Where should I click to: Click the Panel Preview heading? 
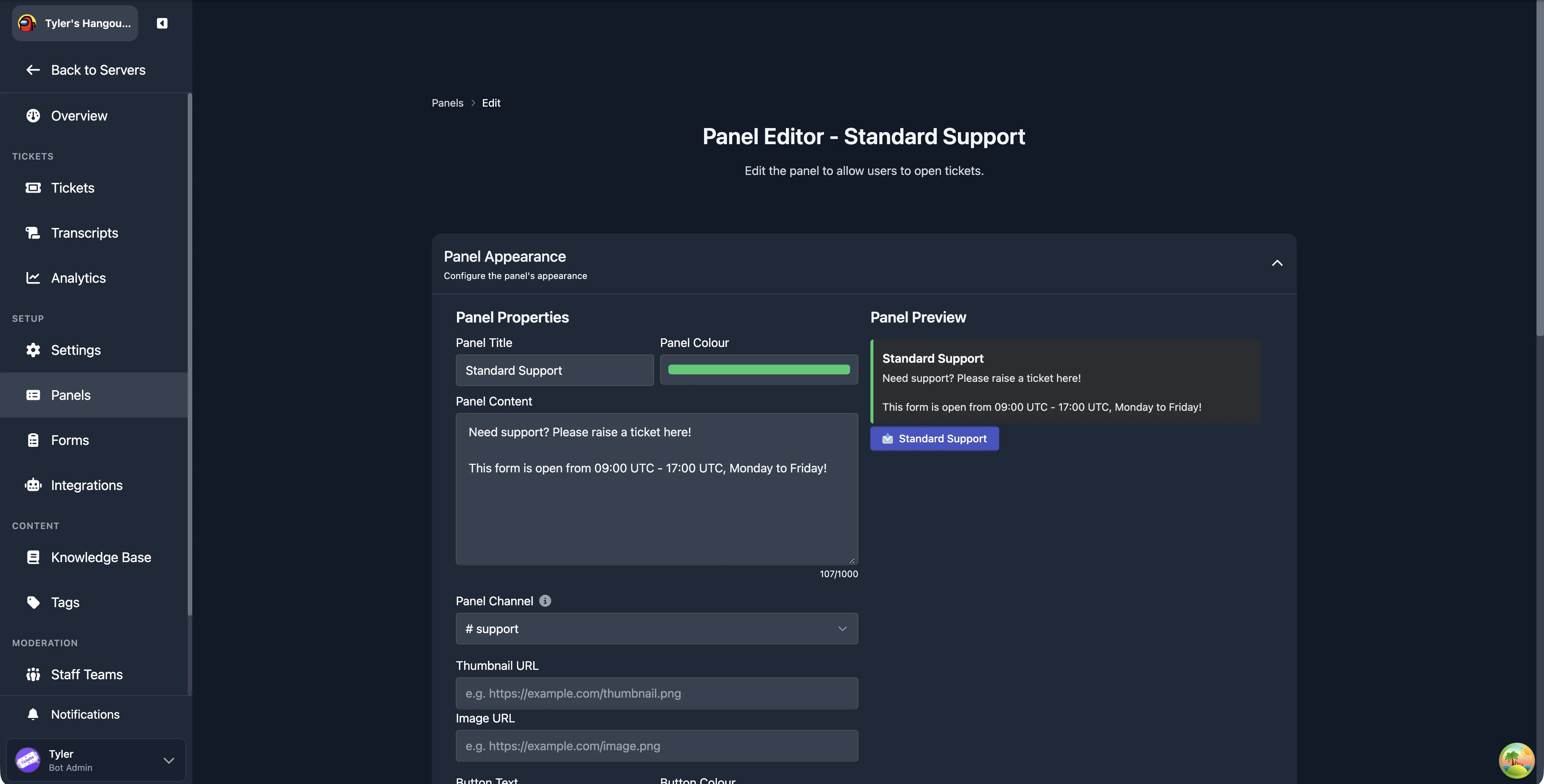coord(918,318)
